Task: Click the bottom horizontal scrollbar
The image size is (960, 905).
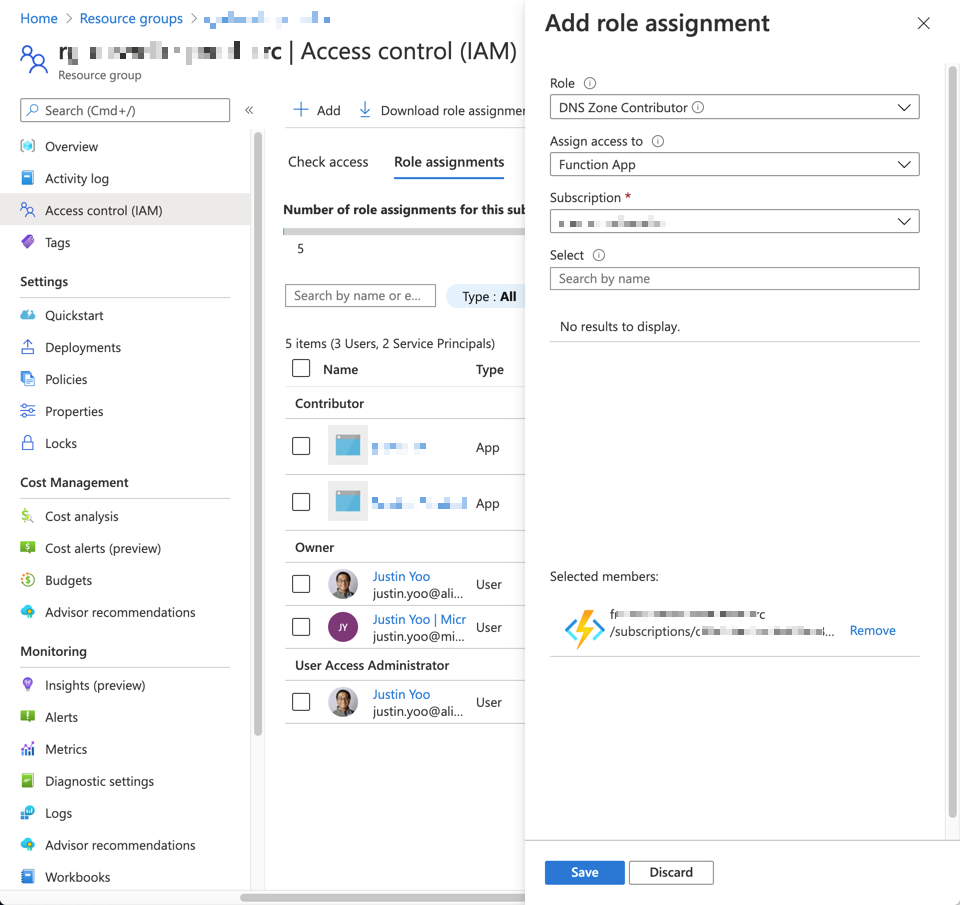Action: (383, 898)
